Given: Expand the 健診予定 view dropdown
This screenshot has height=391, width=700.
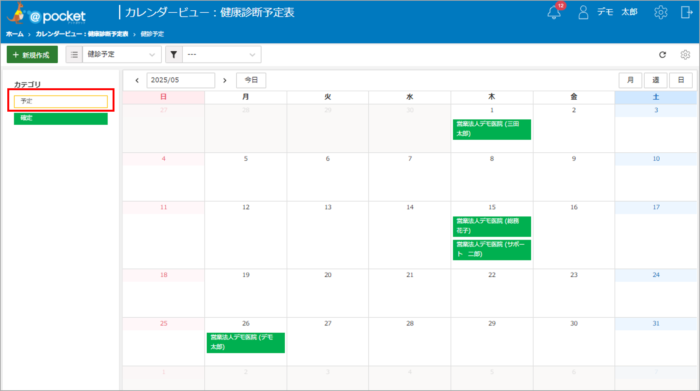Looking at the screenshot, I should pos(121,54).
